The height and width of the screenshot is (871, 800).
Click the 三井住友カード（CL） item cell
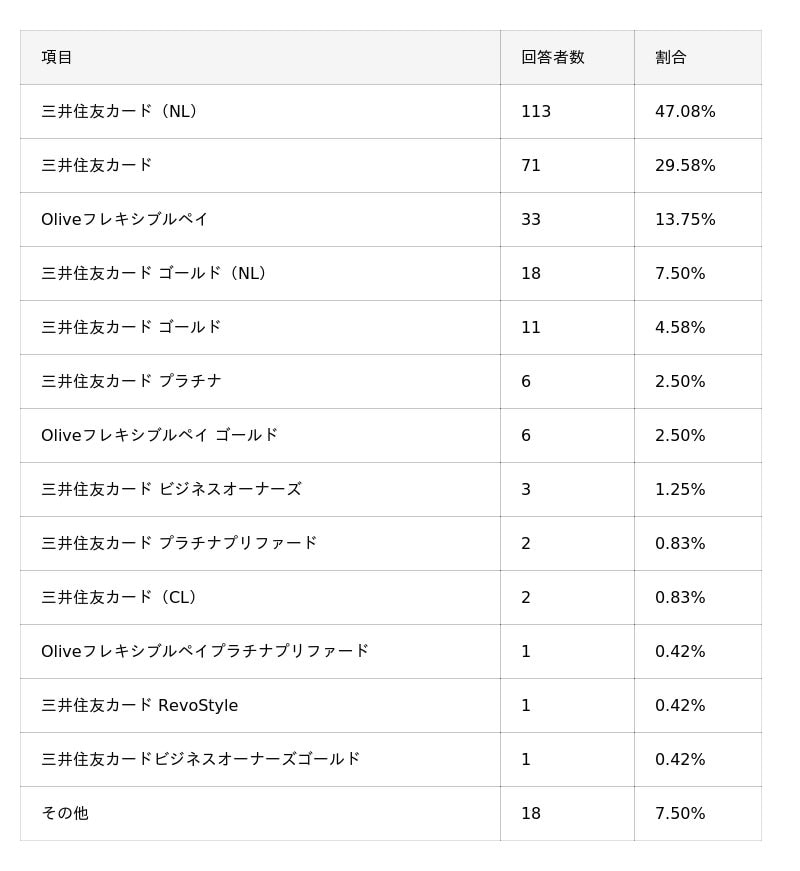(120, 597)
